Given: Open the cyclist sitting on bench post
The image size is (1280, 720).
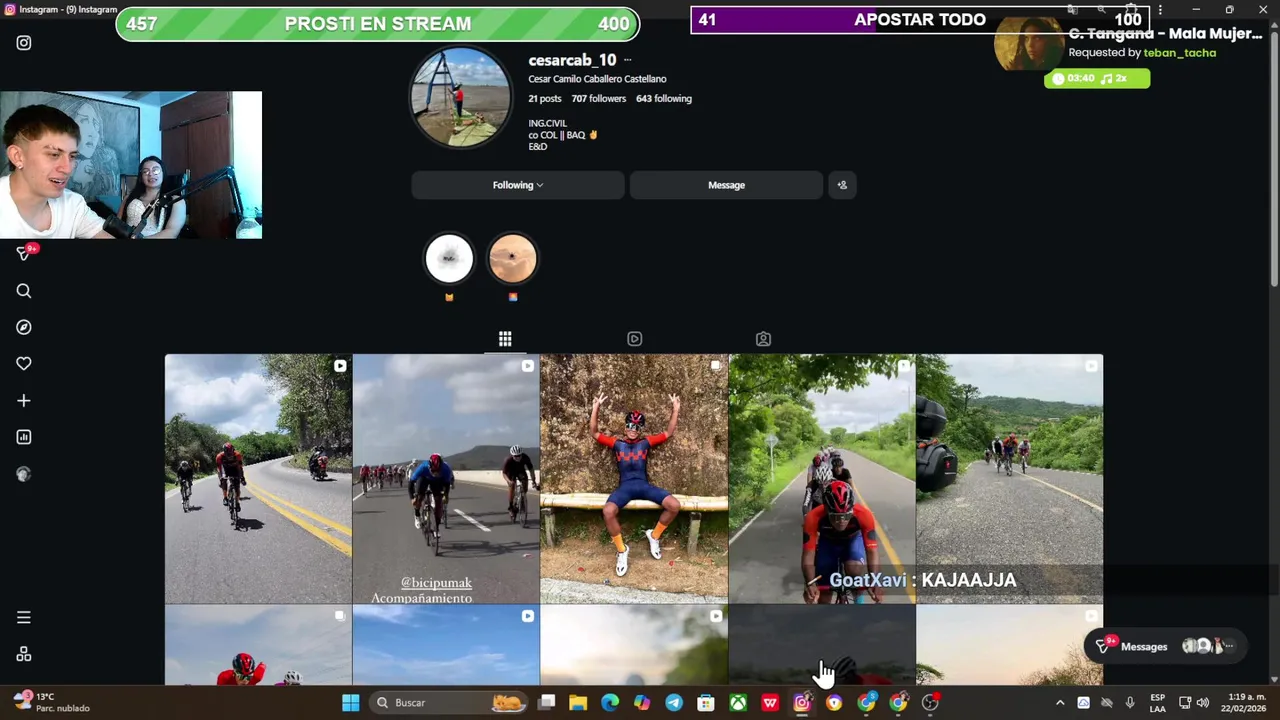Looking at the screenshot, I should [x=634, y=479].
